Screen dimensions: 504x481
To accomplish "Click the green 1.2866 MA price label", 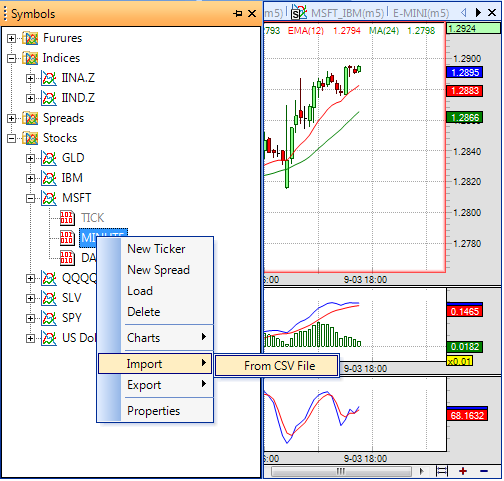I will tap(465, 117).
